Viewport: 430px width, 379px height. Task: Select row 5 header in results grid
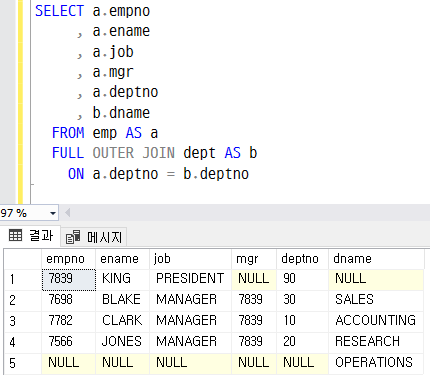(x=23, y=363)
